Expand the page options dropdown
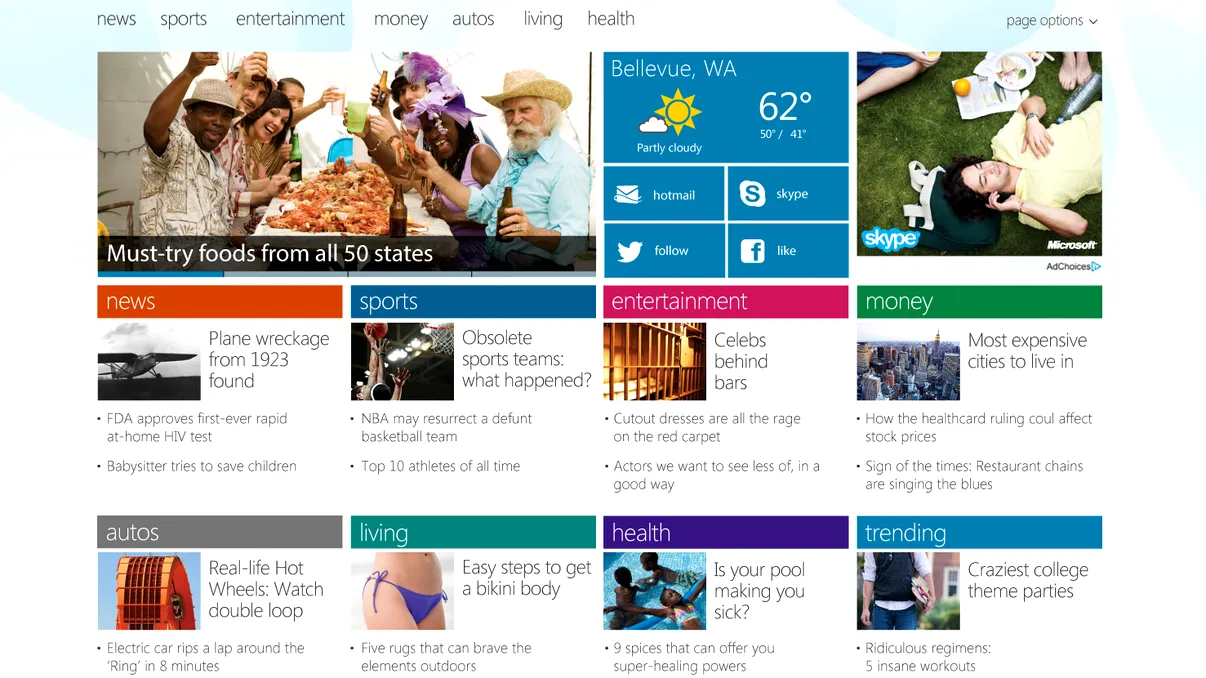This screenshot has height=678, width=1206. point(1052,20)
